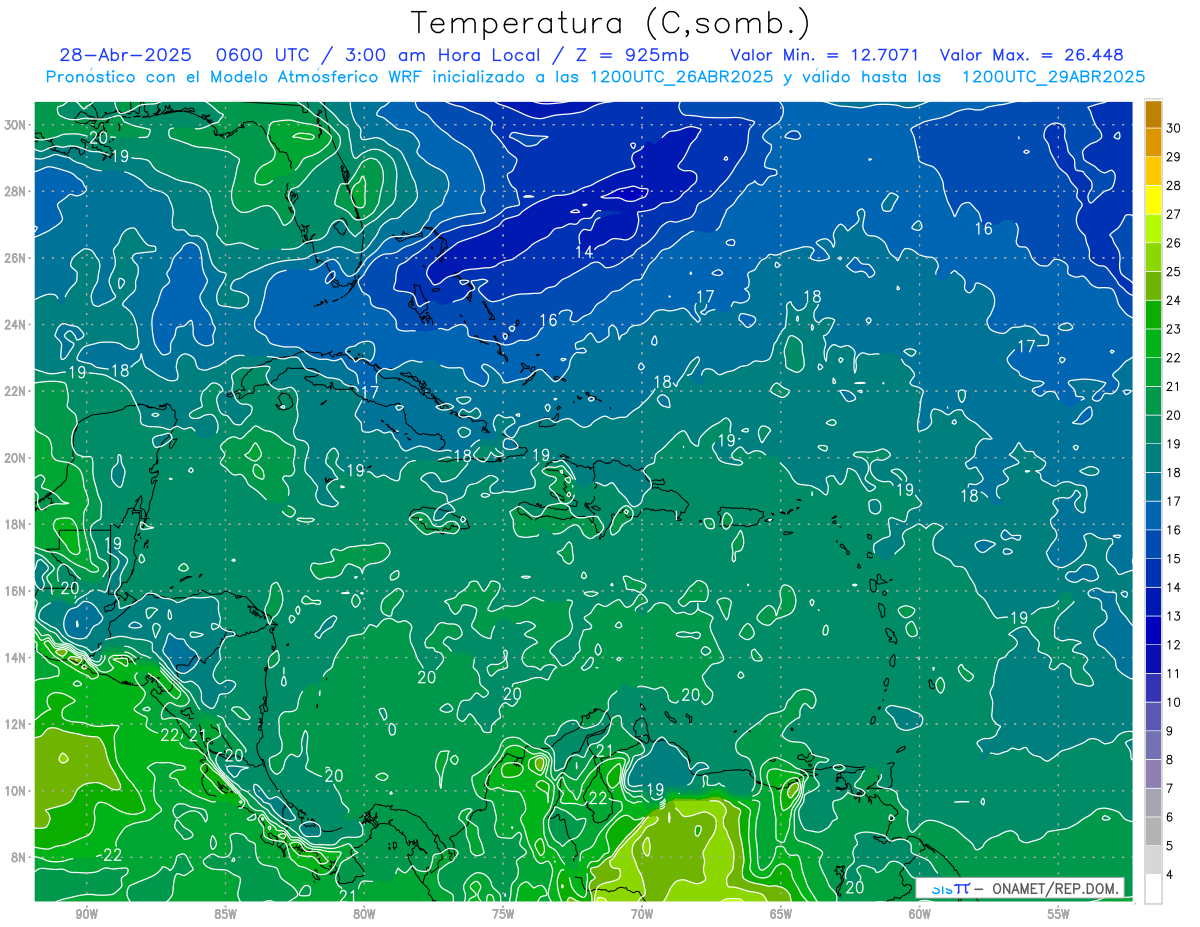Click the color scale number 25
The image size is (1200, 927).
[1174, 272]
